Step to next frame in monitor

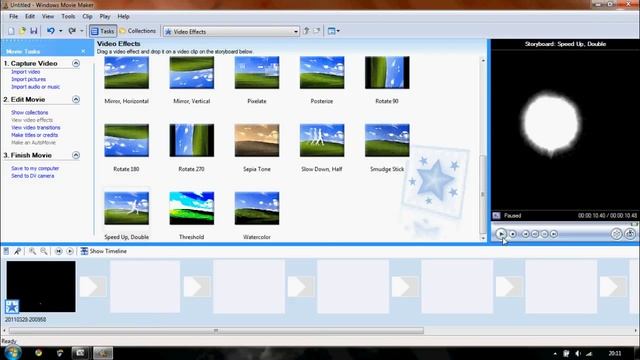(544, 234)
